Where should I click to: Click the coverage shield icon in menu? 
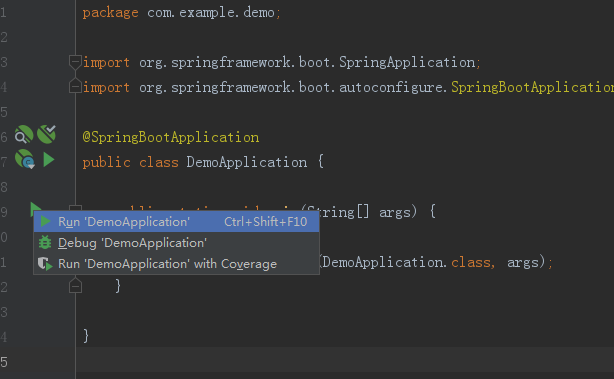[x=45, y=264]
